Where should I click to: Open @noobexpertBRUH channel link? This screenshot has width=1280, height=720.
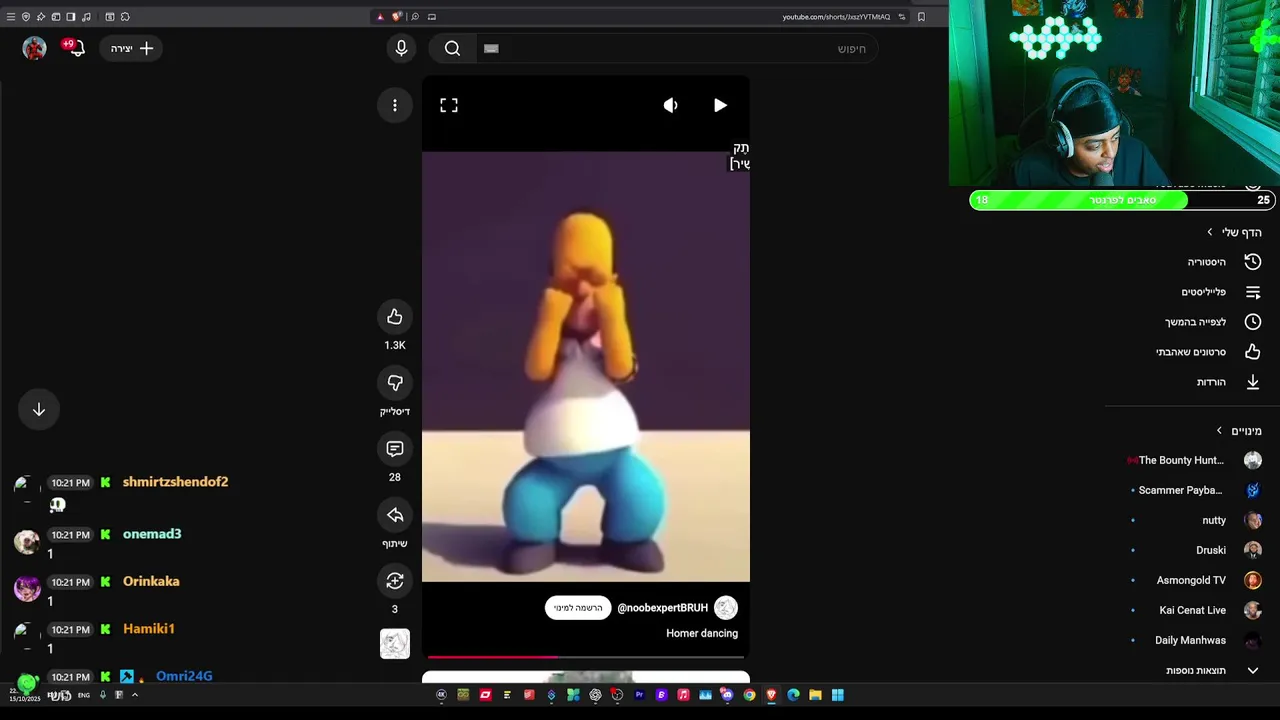[x=662, y=608]
